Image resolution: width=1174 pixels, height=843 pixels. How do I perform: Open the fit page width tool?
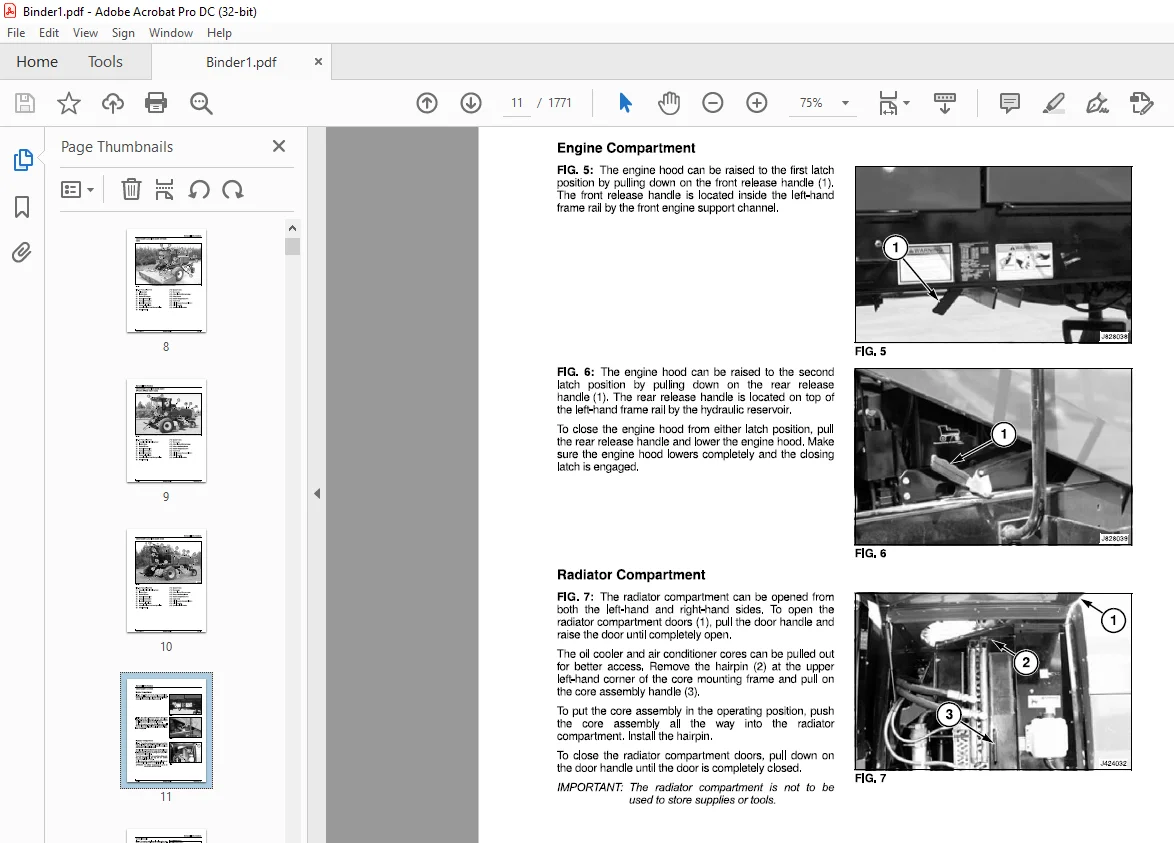pyautogui.click(x=888, y=103)
